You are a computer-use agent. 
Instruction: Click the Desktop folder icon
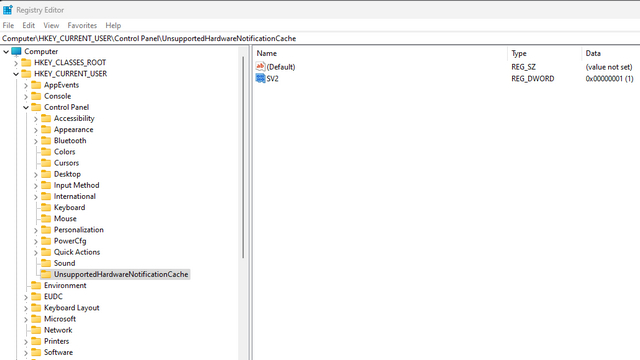[46, 174]
